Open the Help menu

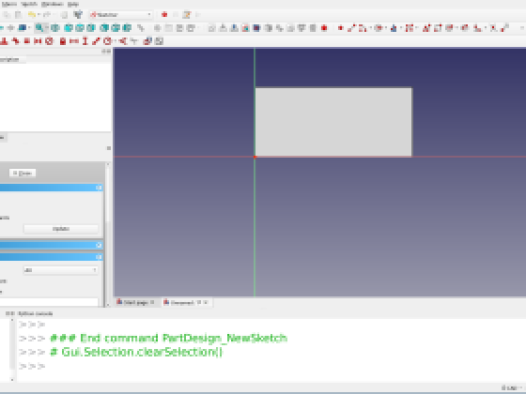coord(73,4)
